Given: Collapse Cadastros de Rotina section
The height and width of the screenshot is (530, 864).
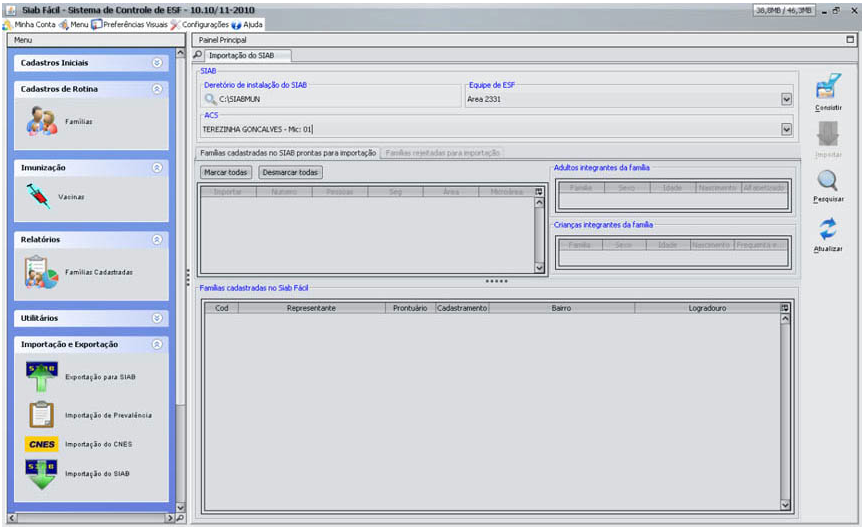Looking at the screenshot, I should pos(157,89).
